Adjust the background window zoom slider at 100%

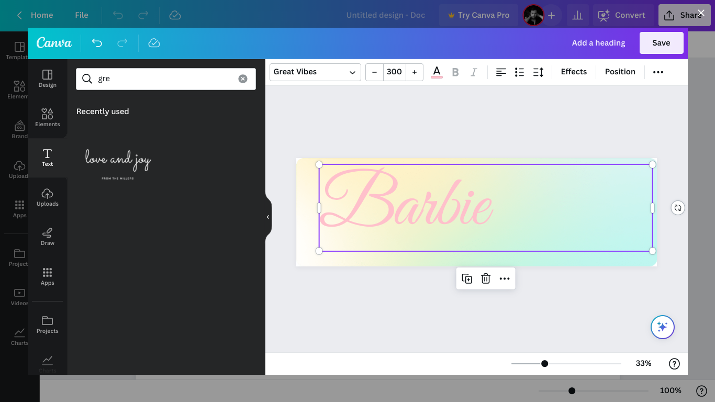[572, 391]
